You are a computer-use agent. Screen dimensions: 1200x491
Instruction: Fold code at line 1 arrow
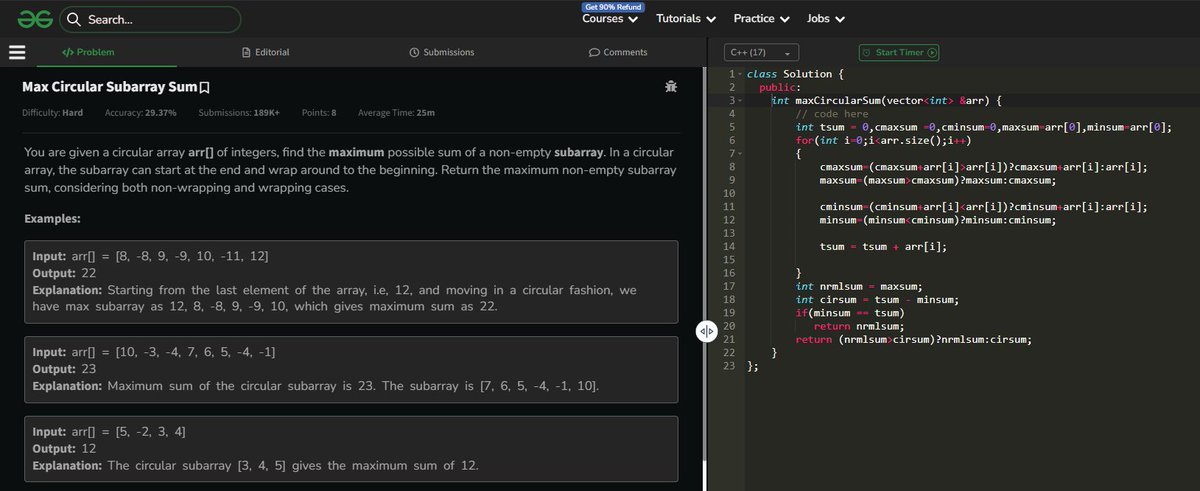[739, 75]
